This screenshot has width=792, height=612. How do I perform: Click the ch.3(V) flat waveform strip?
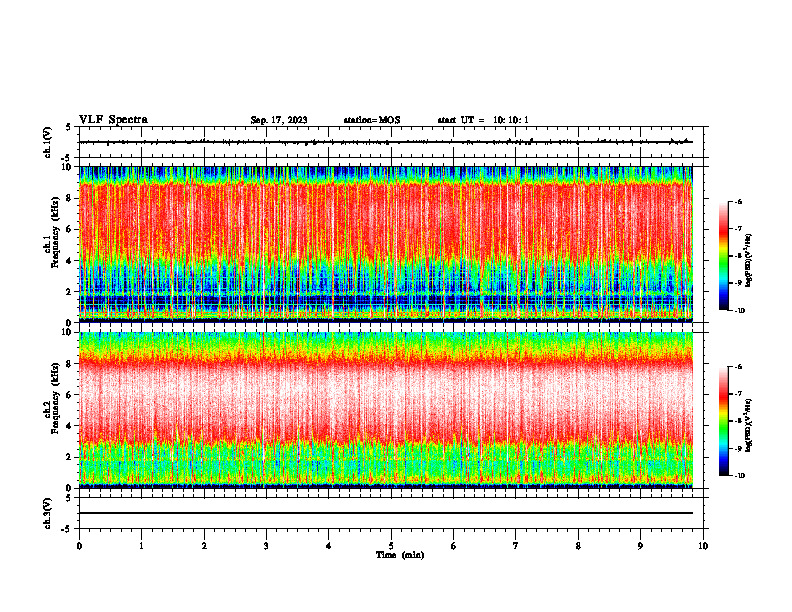coord(391,513)
